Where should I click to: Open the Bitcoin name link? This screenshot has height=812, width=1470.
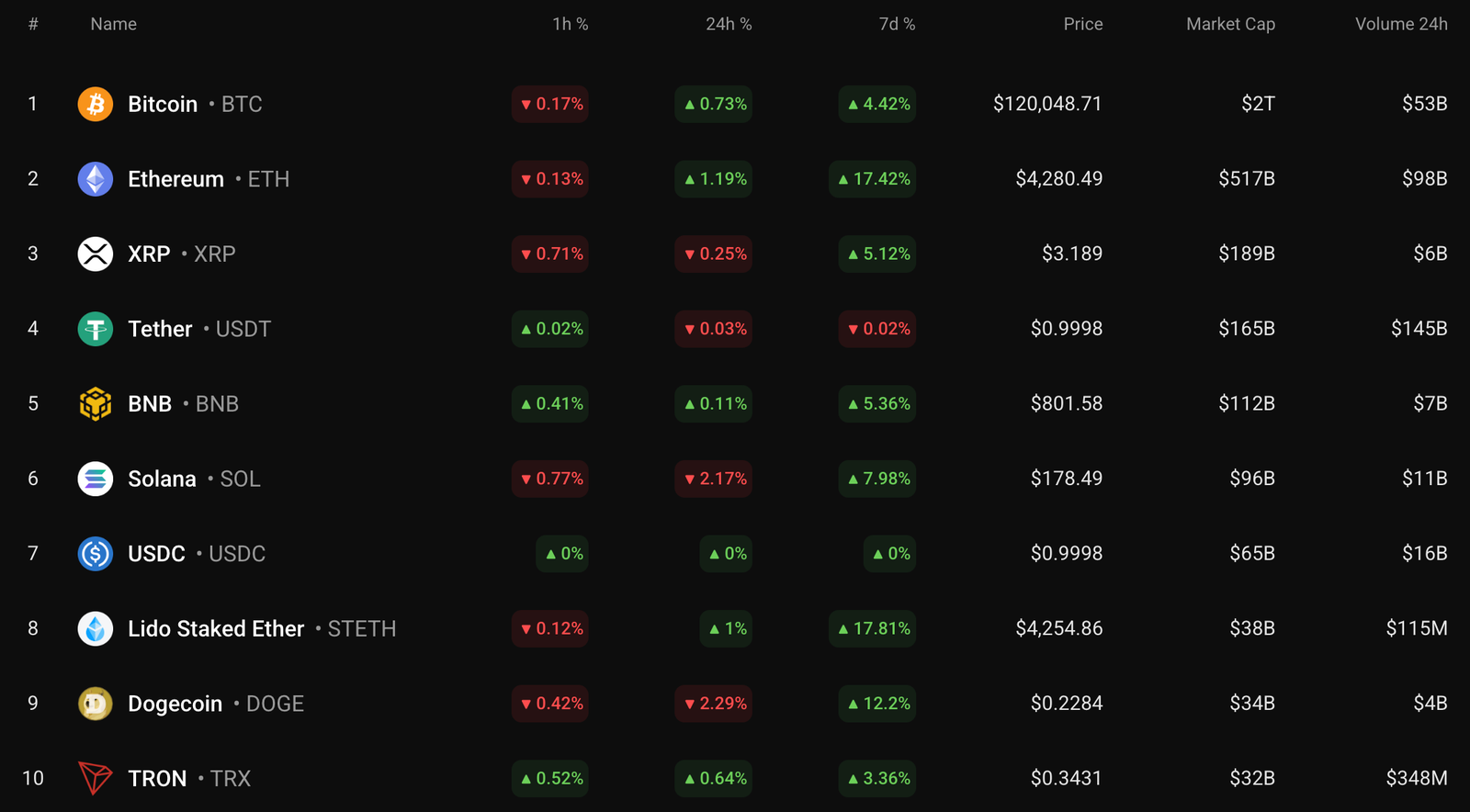click(163, 104)
